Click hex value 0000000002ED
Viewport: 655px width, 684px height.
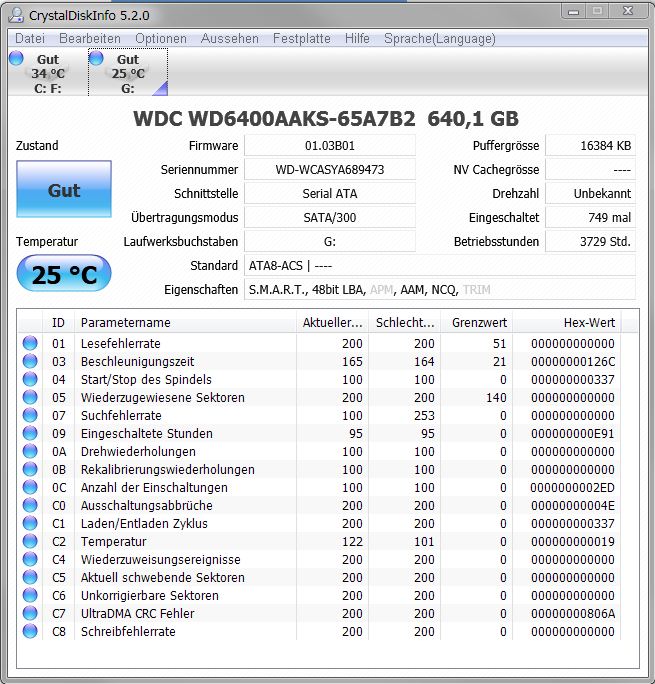tap(573, 487)
